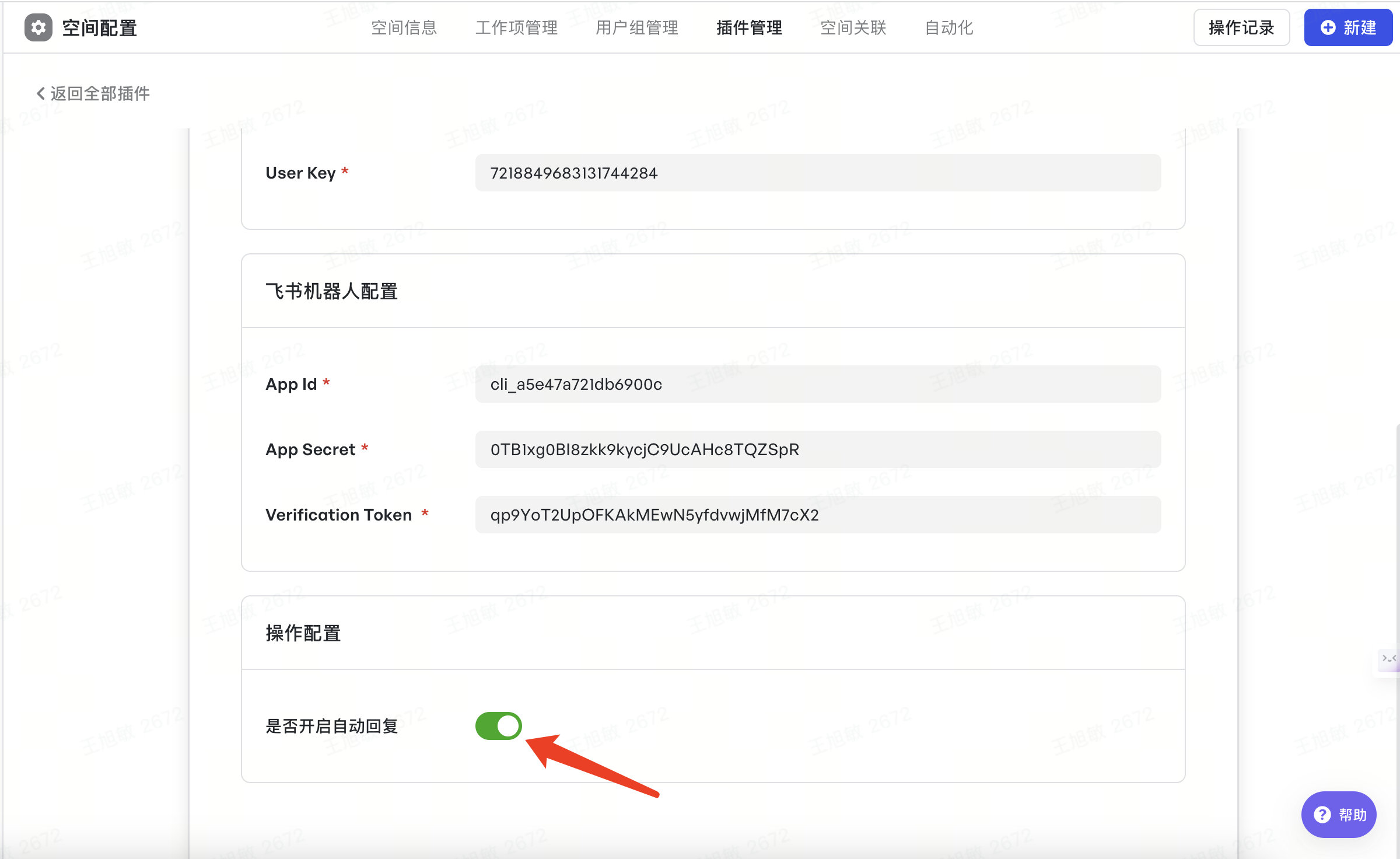The image size is (1400, 859).
Task: Click the space configuration gear icon
Action: 38,27
